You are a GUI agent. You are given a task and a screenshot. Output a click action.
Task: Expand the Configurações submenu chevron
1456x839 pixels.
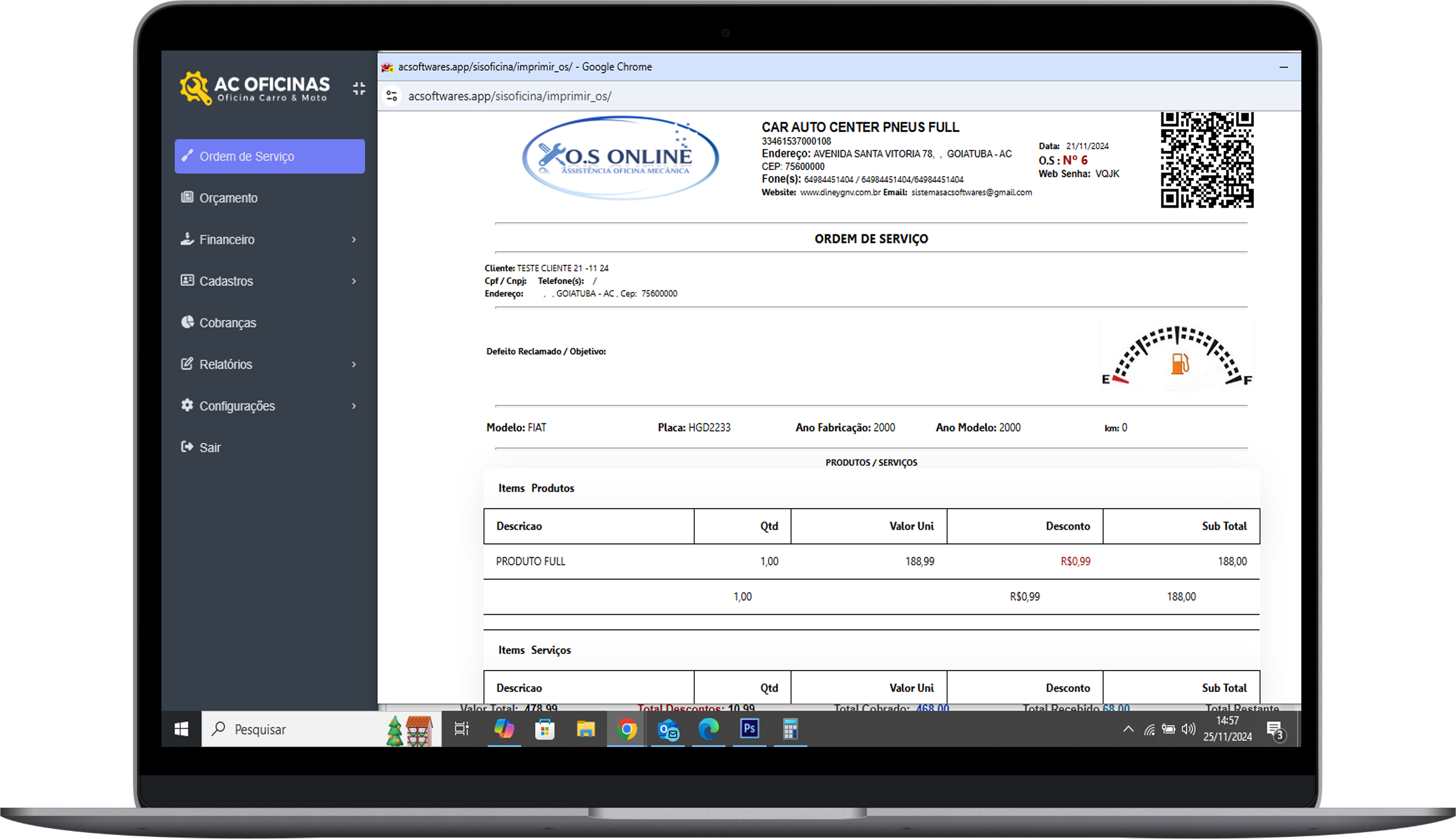point(354,406)
